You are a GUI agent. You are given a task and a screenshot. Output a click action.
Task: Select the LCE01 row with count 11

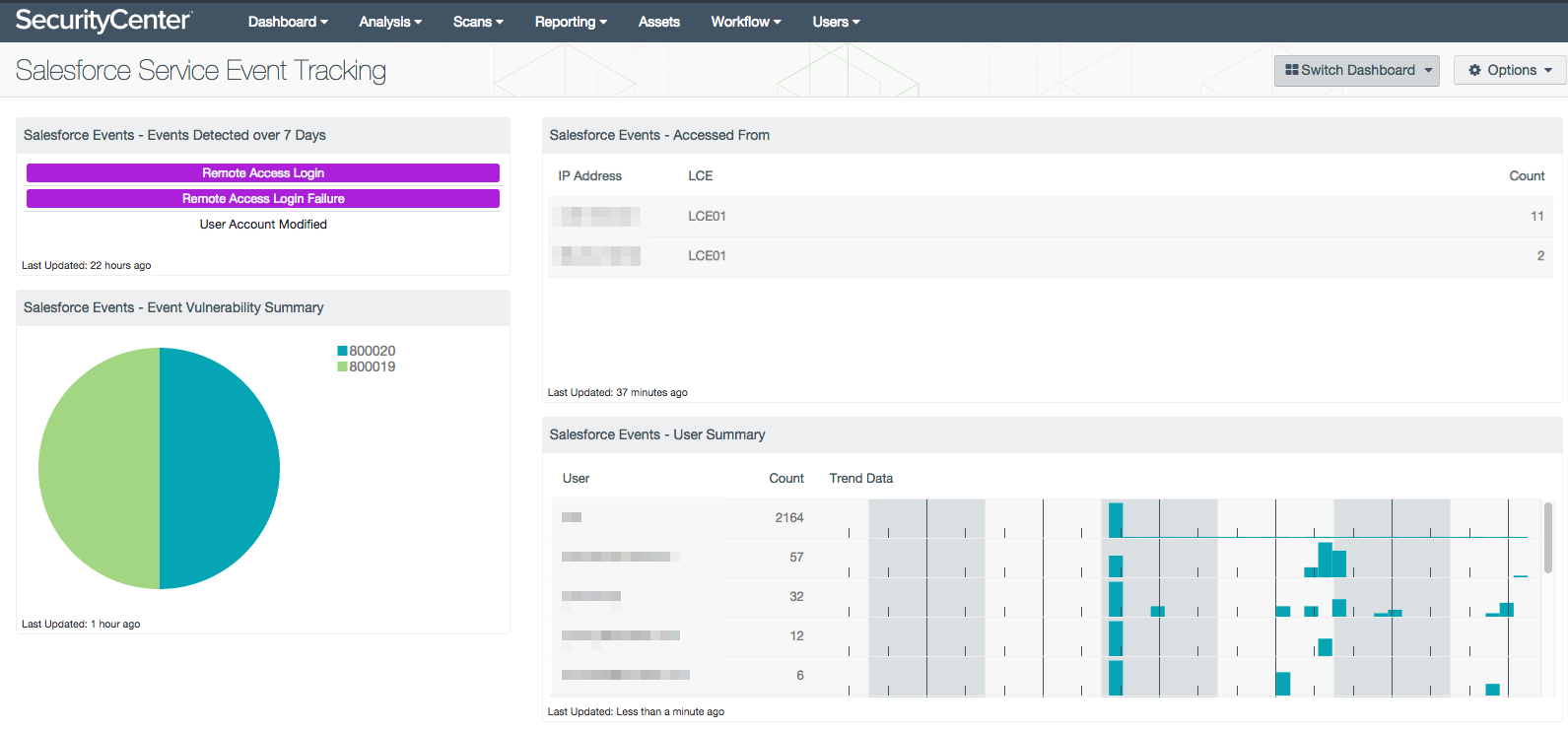click(x=1051, y=217)
